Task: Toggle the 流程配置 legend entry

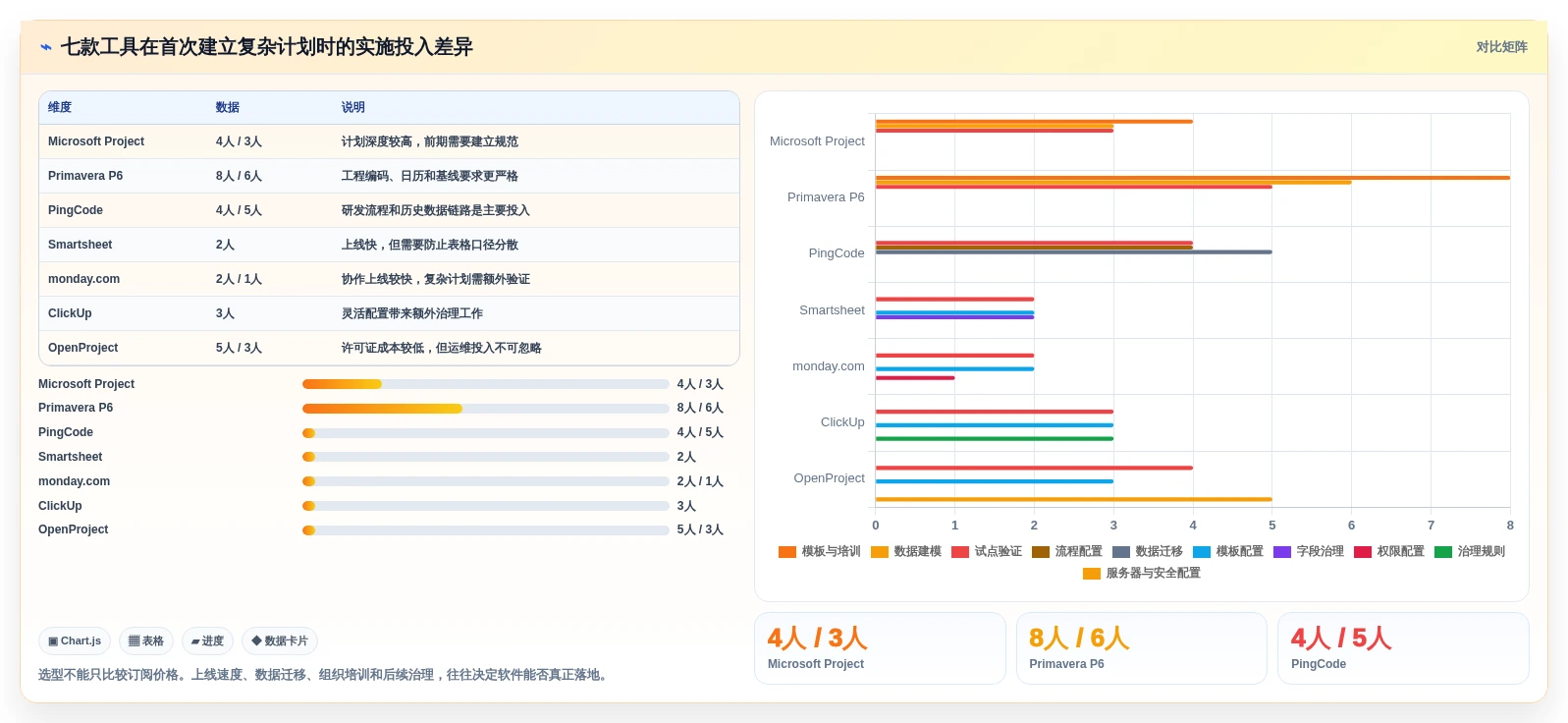Action: coord(1067,552)
